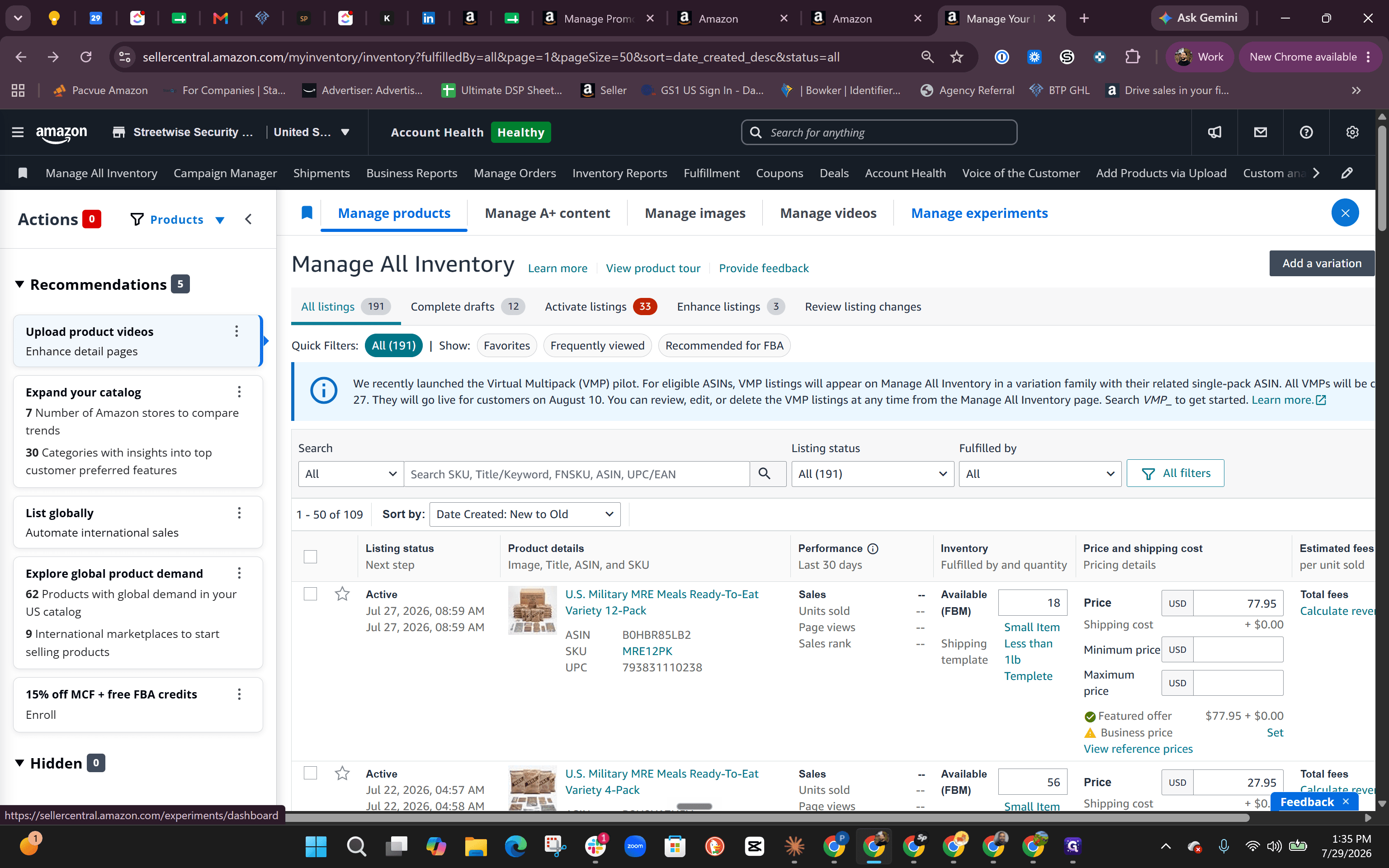Click View reference prices link
The width and height of the screenshot is (1389, 868).
point(1138,749)
